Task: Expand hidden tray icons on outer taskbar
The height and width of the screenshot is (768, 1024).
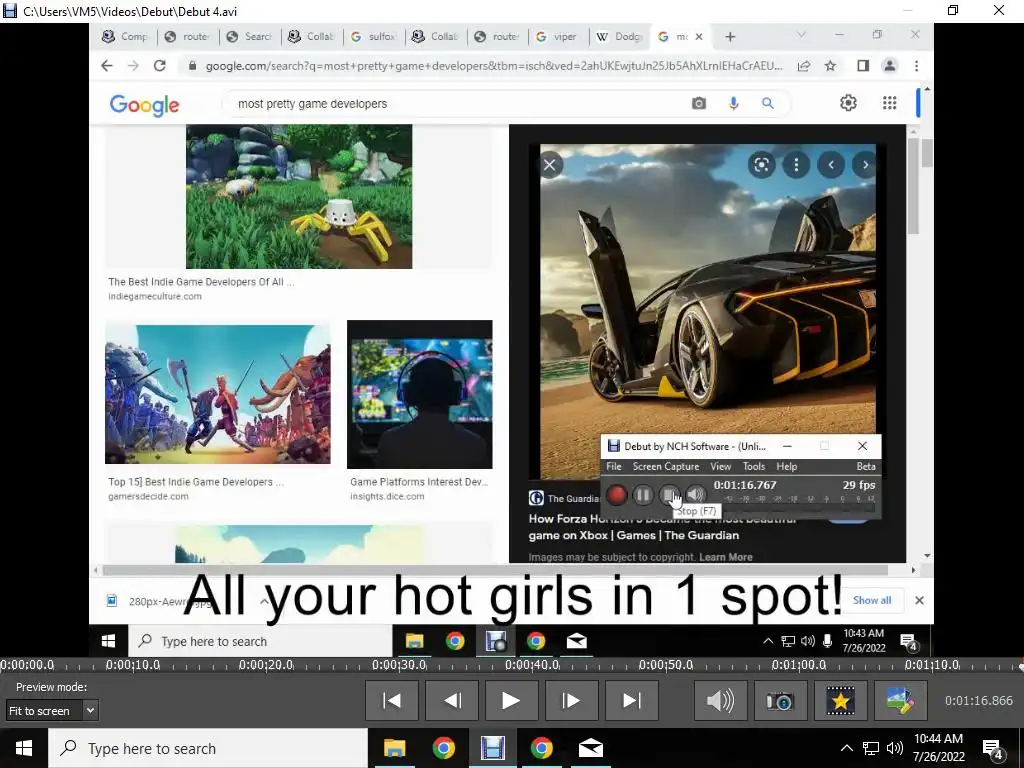Action: click(846, 748)
